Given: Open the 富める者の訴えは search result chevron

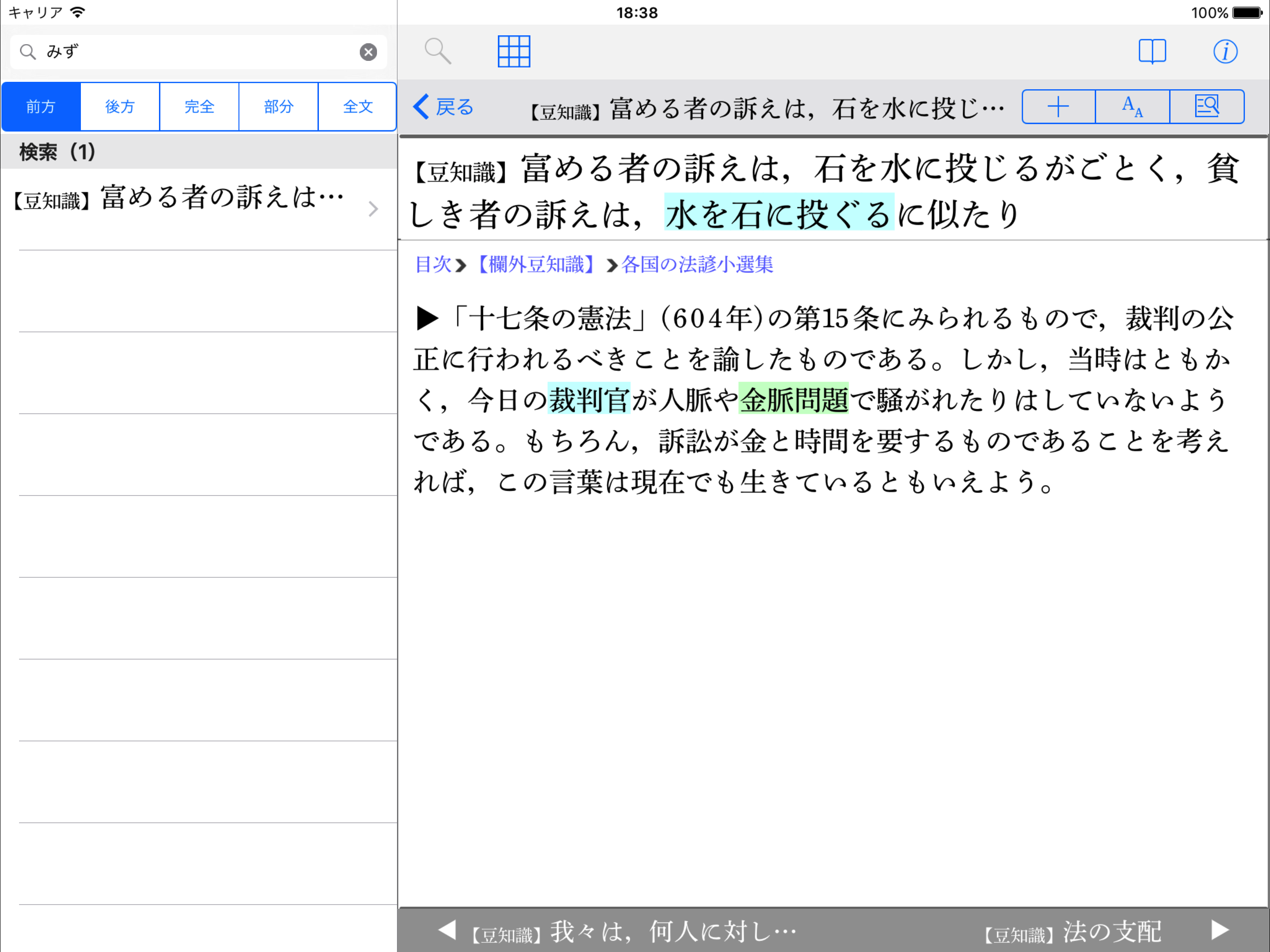Looking at the screenshot, I should coord(373,209).
